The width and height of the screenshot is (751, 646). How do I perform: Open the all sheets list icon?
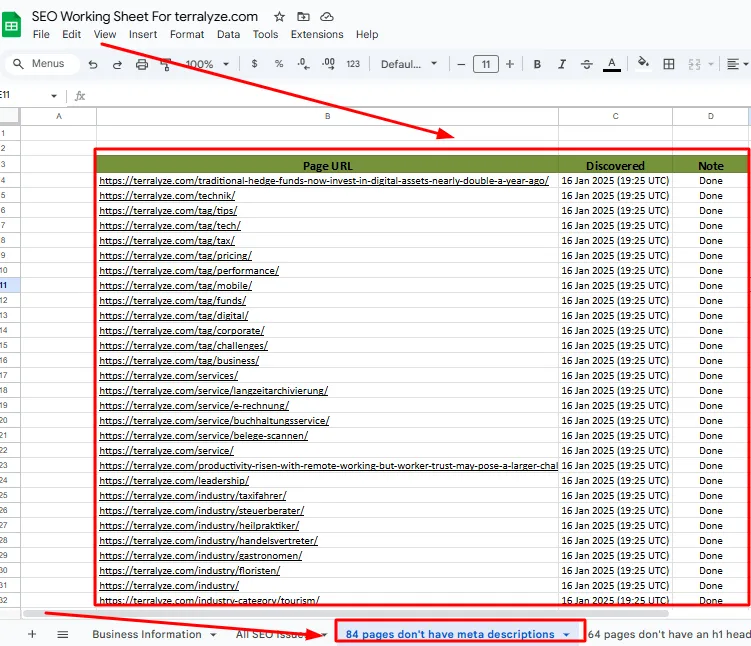coord(63,634)
